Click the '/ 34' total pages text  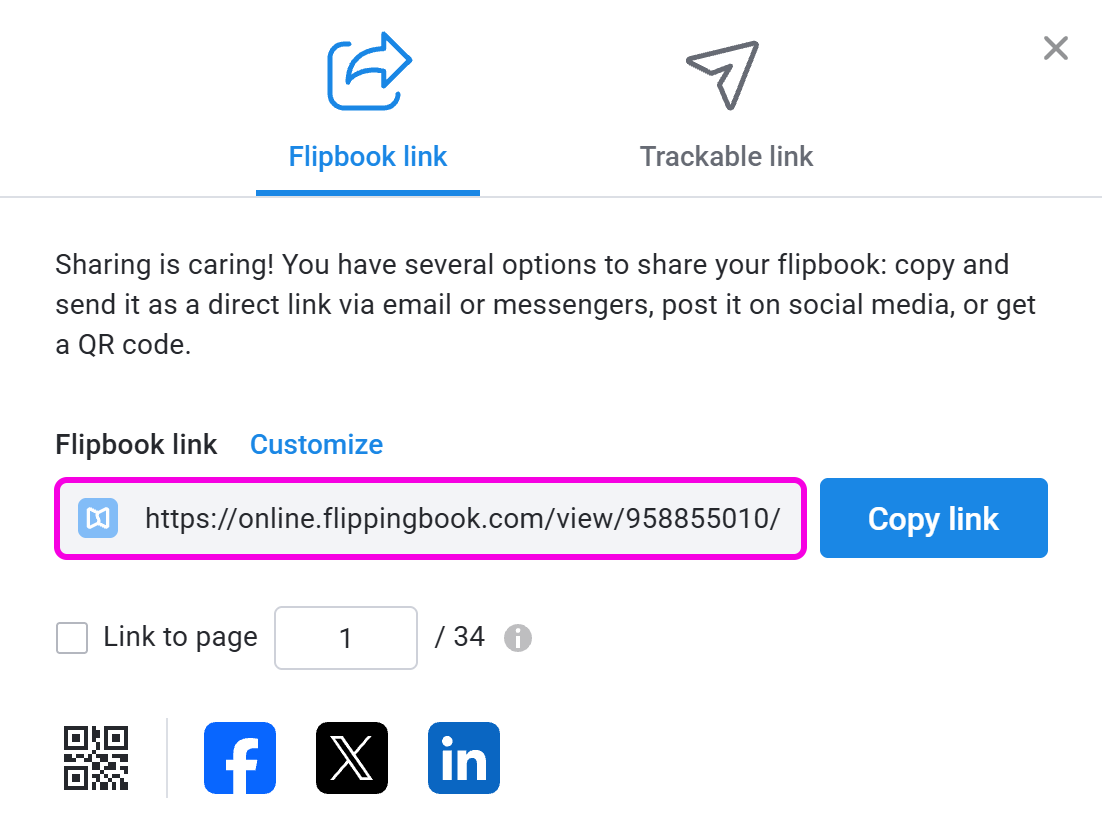(x=460, y=637)
